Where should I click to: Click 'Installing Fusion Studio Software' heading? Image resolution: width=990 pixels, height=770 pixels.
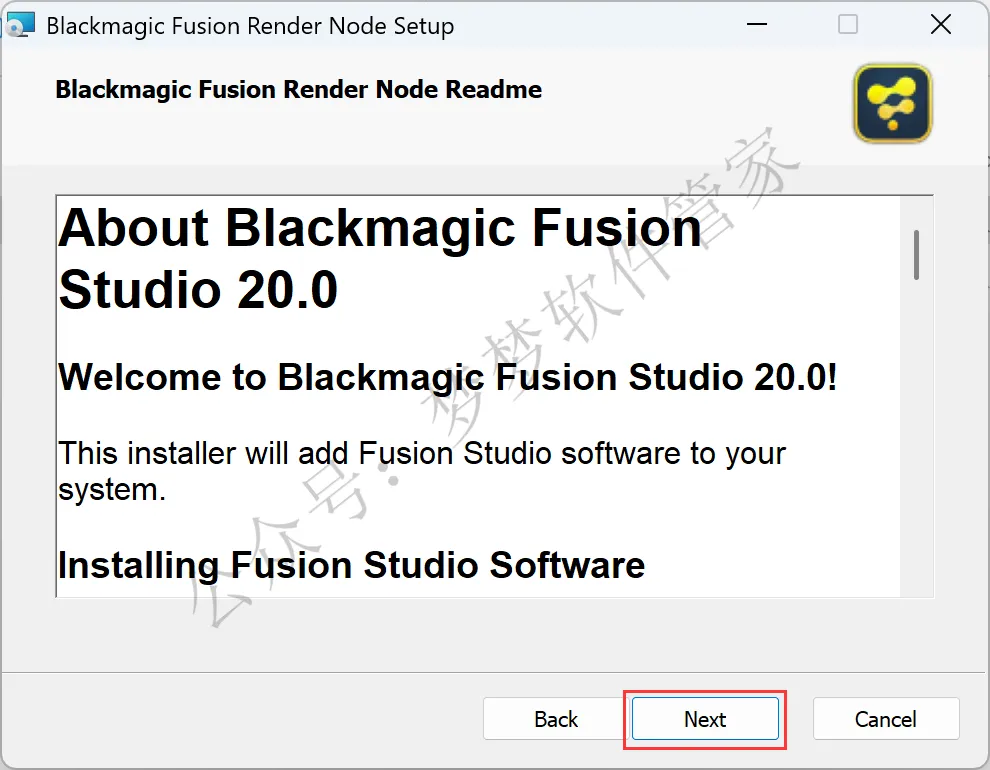351,565
